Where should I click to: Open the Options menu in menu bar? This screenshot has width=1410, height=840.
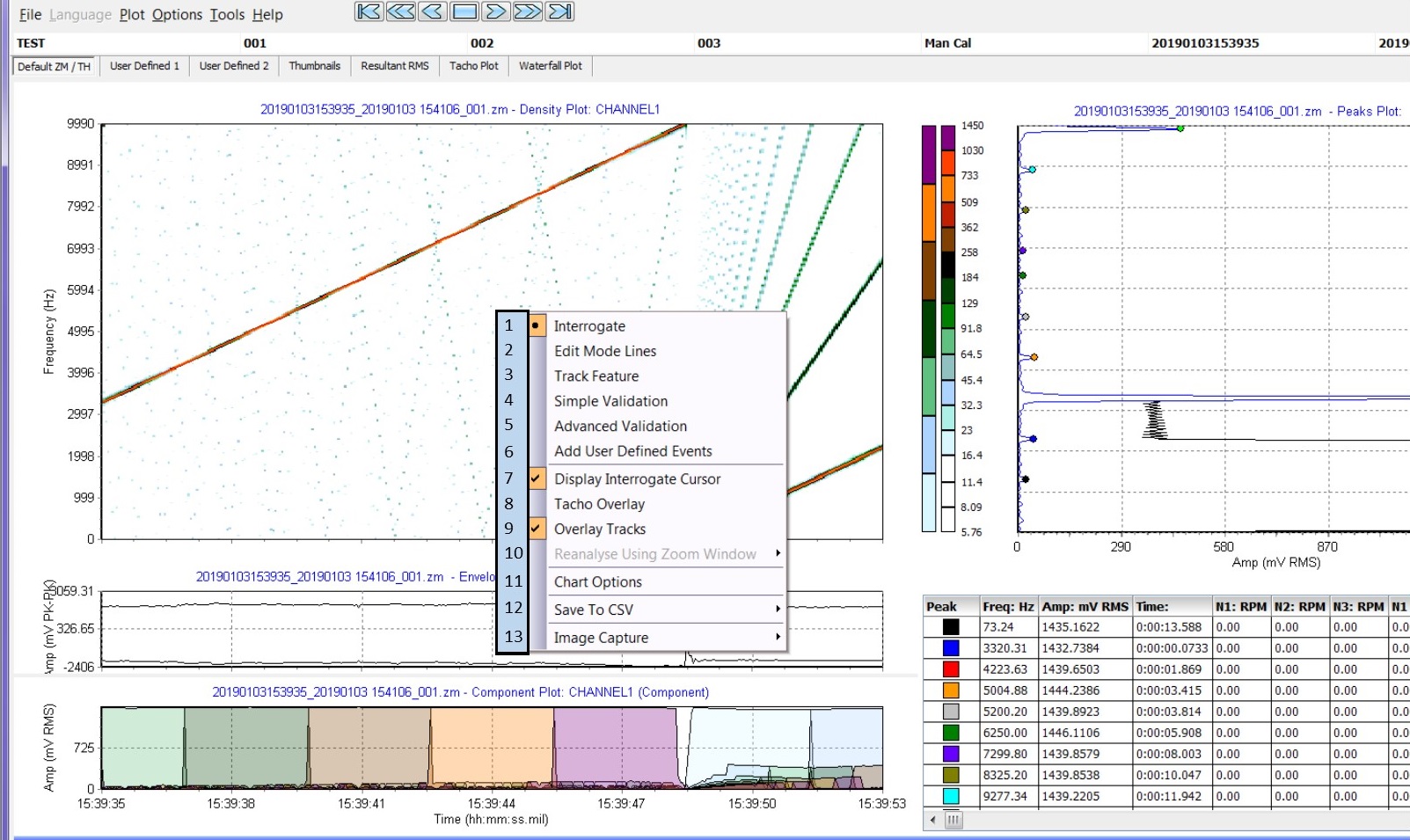pos(177,15)
